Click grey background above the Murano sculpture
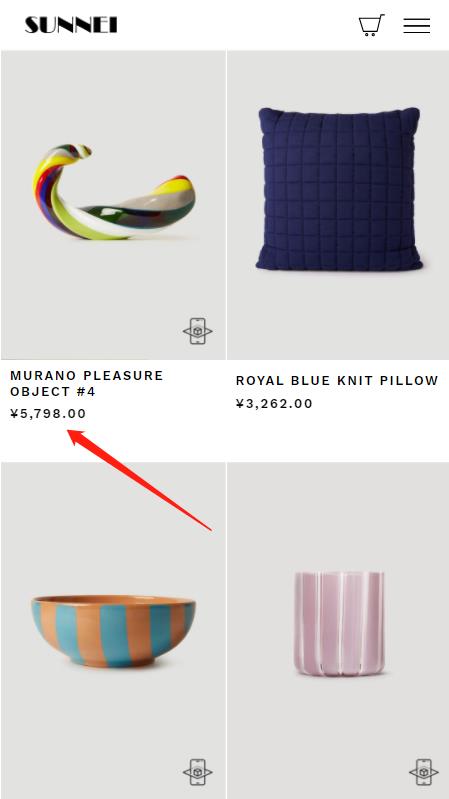Screen dimensions: 449x799 [x=113, y=94]
